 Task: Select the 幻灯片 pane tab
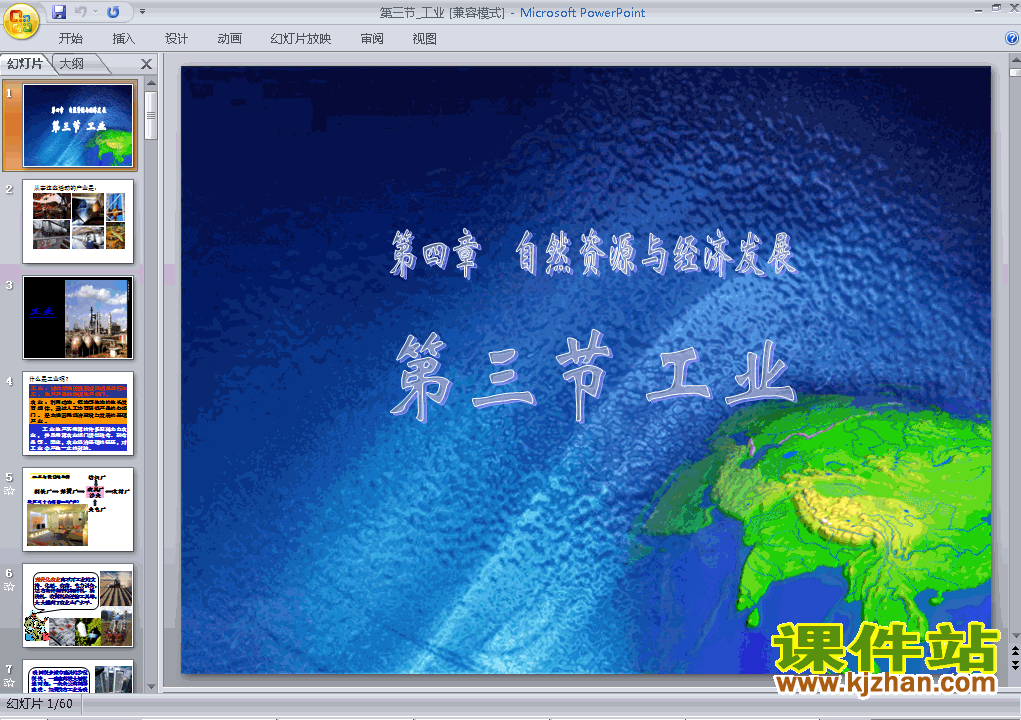[25, 63]
